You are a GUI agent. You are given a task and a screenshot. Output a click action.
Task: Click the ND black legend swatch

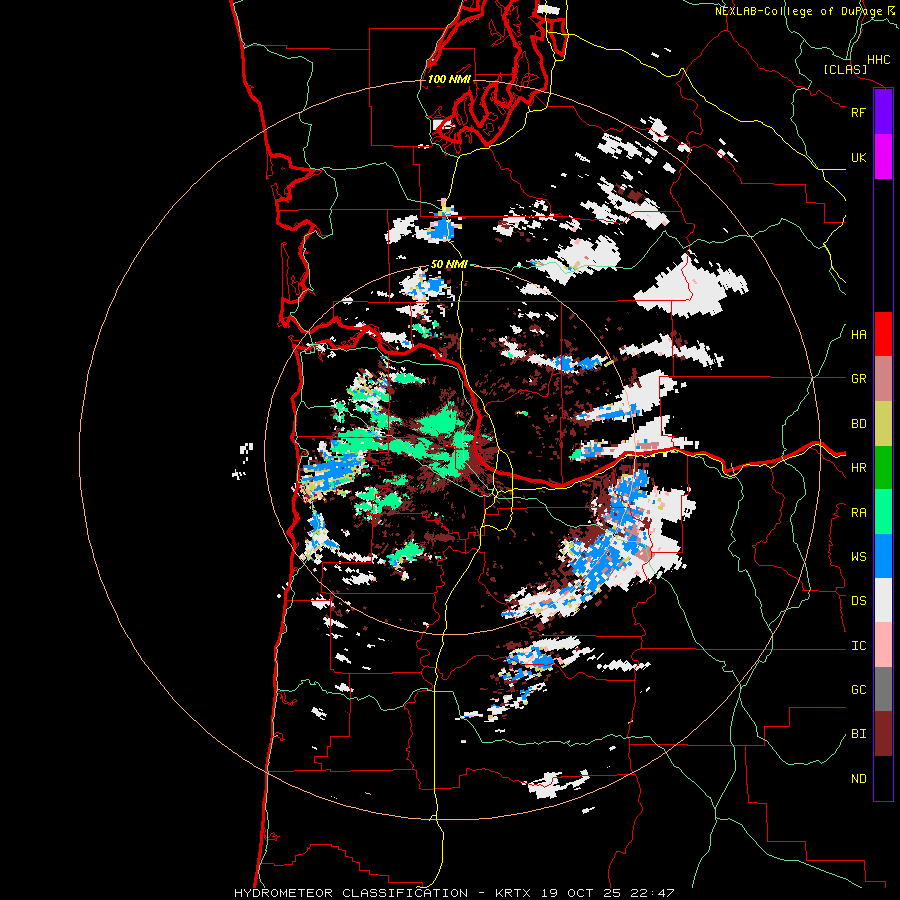click(x=883, y=778)
